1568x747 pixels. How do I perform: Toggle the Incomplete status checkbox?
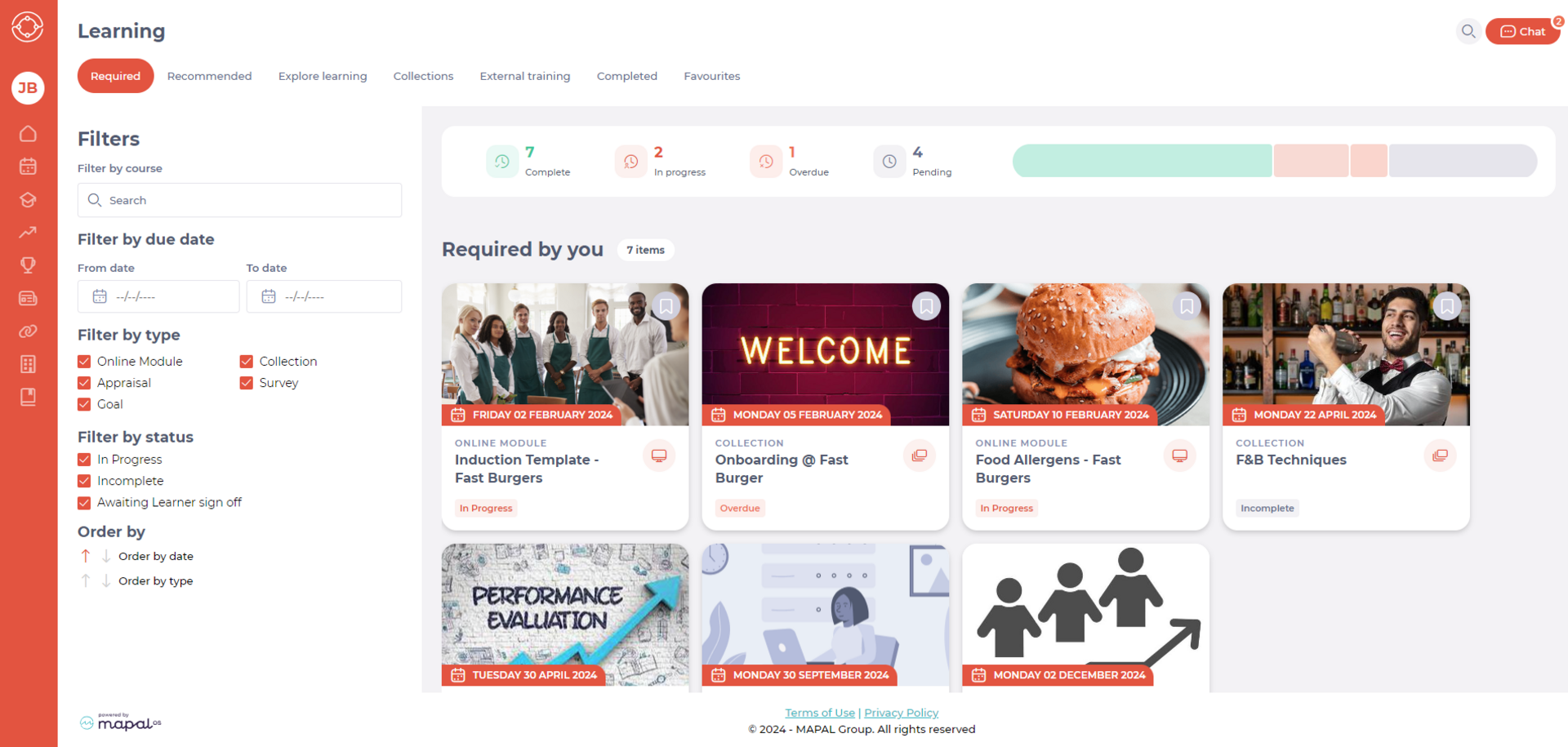coord(84,481)
